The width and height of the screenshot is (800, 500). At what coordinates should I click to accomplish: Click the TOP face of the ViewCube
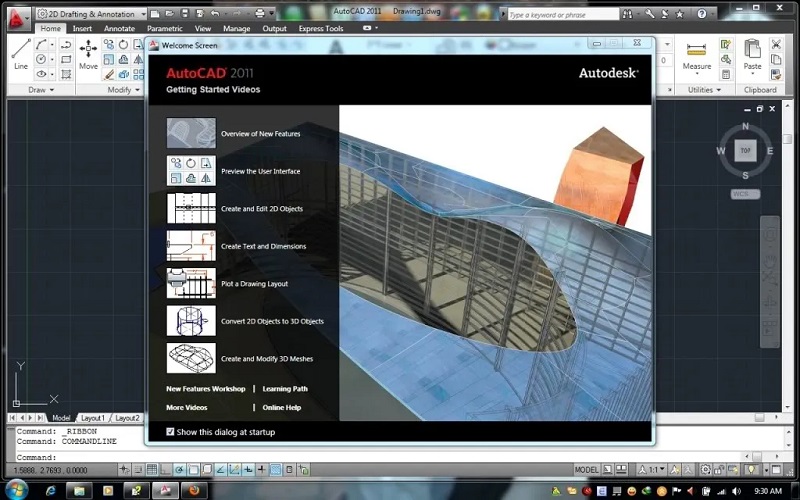point(745,151)
